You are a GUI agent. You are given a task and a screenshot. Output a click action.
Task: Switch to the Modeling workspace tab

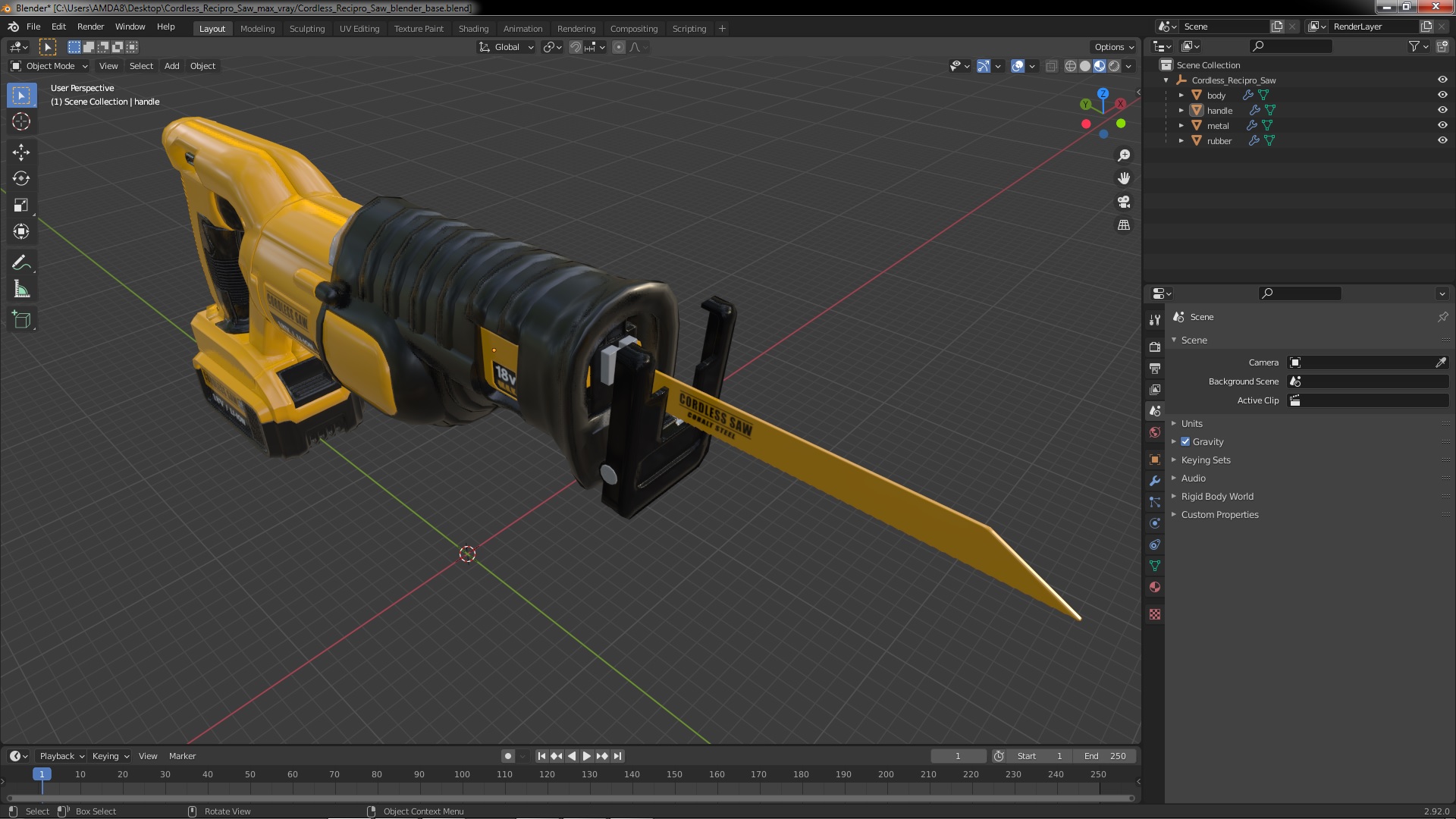257,28
